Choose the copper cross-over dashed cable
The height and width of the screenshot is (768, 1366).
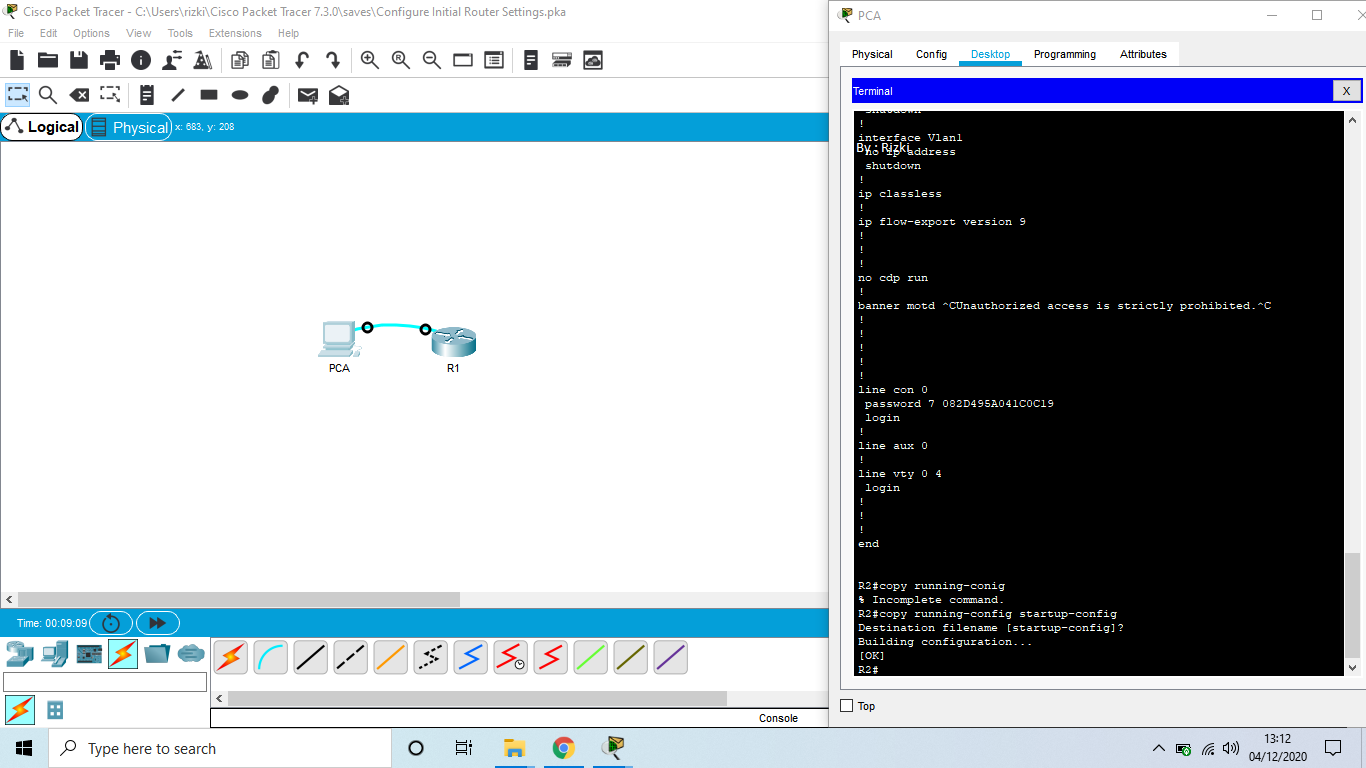351,657
